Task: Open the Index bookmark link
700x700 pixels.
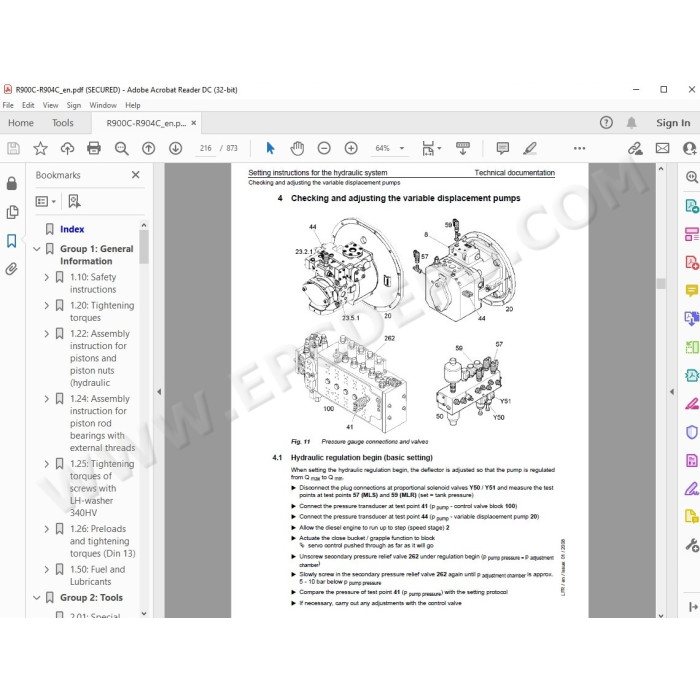Action: coord(72,229)
